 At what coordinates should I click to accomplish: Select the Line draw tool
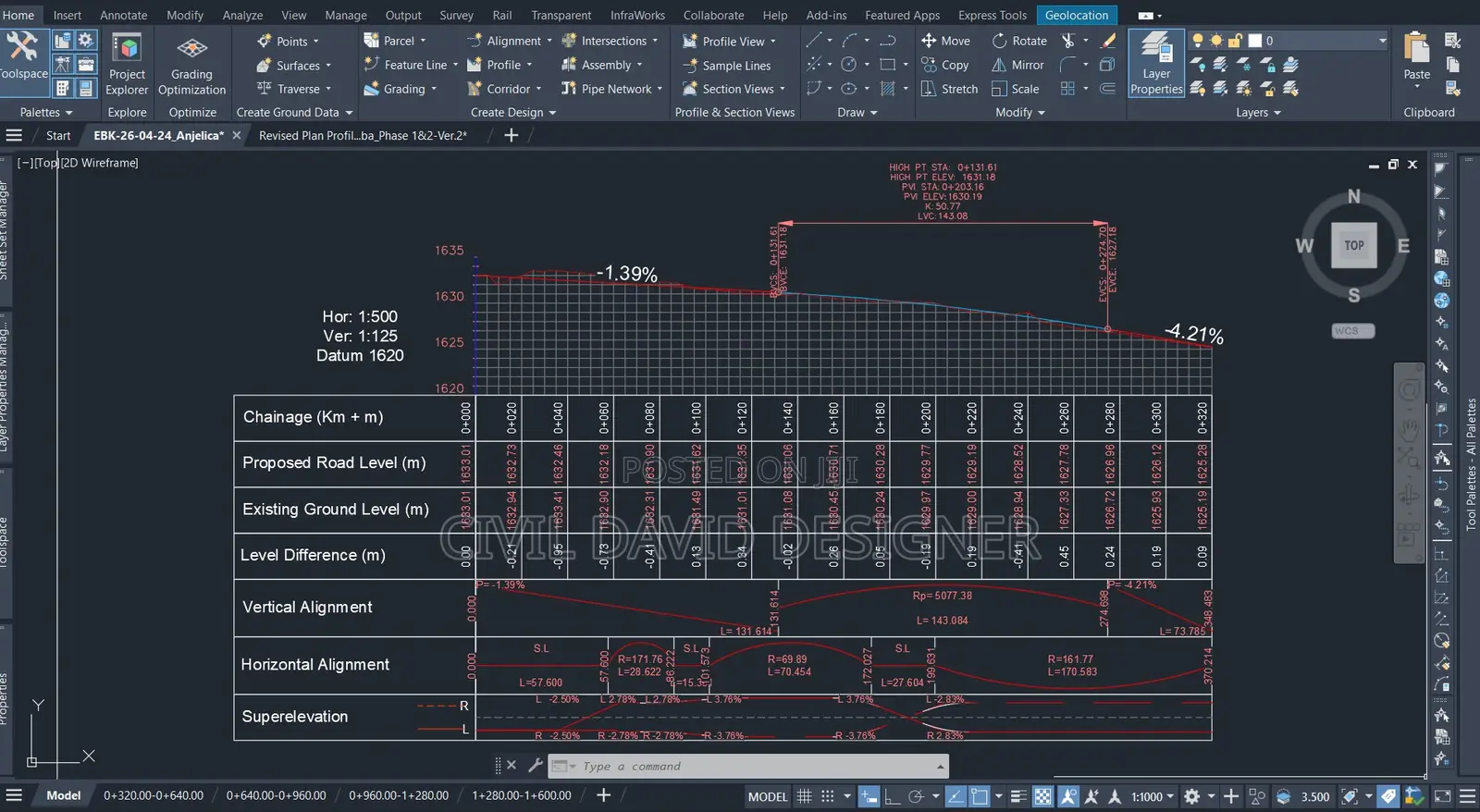coord(813,41)
